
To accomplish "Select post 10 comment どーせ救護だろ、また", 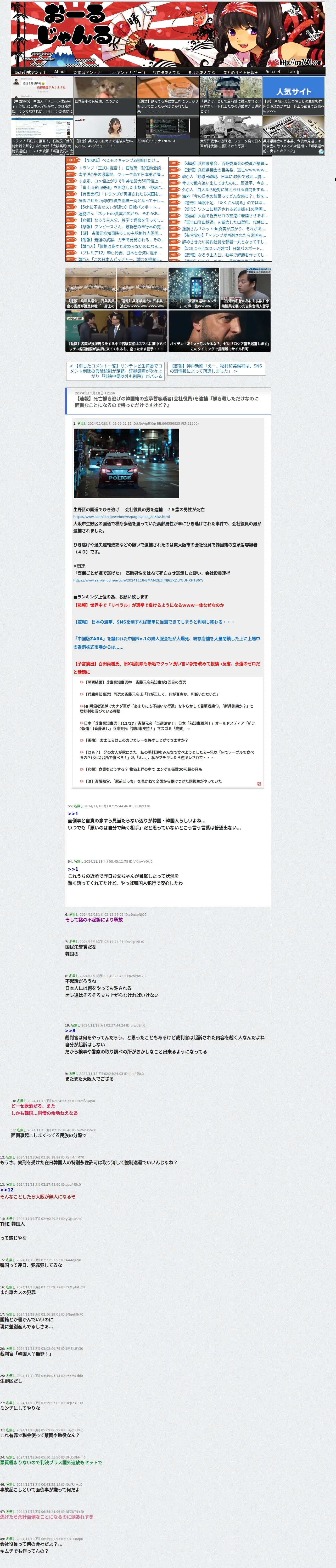I will (33, 1106).
